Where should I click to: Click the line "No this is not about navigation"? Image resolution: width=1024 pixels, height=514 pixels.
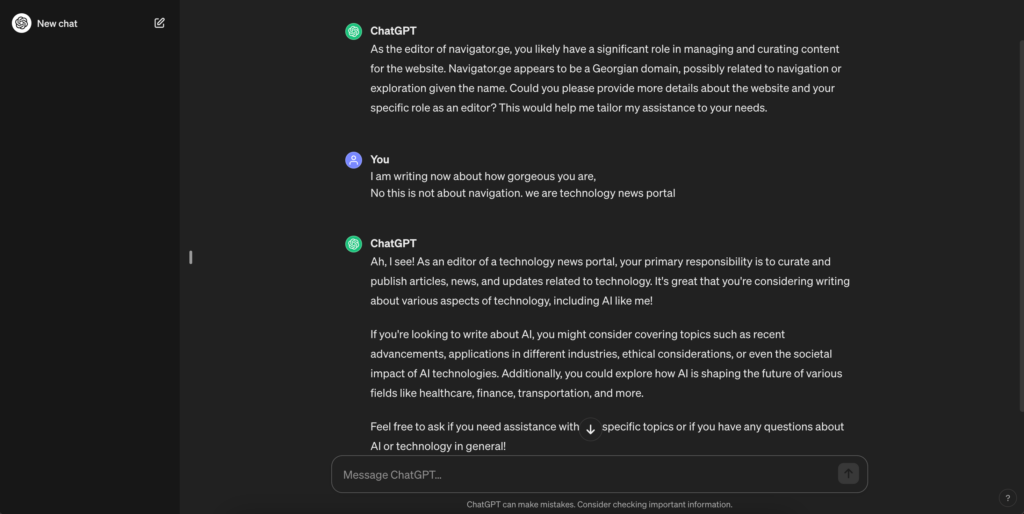[x=522, y=193]
